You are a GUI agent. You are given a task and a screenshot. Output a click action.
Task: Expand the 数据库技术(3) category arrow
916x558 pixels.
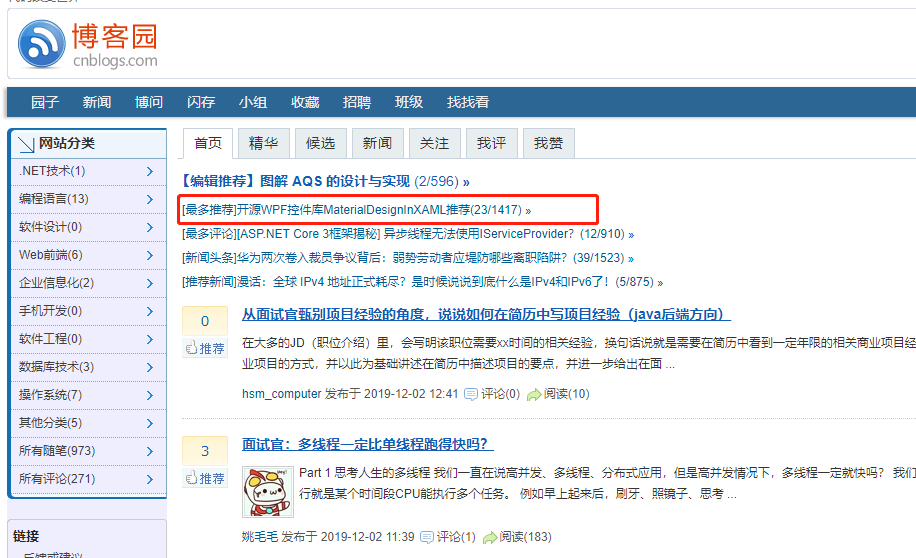[x=150, y=368]
